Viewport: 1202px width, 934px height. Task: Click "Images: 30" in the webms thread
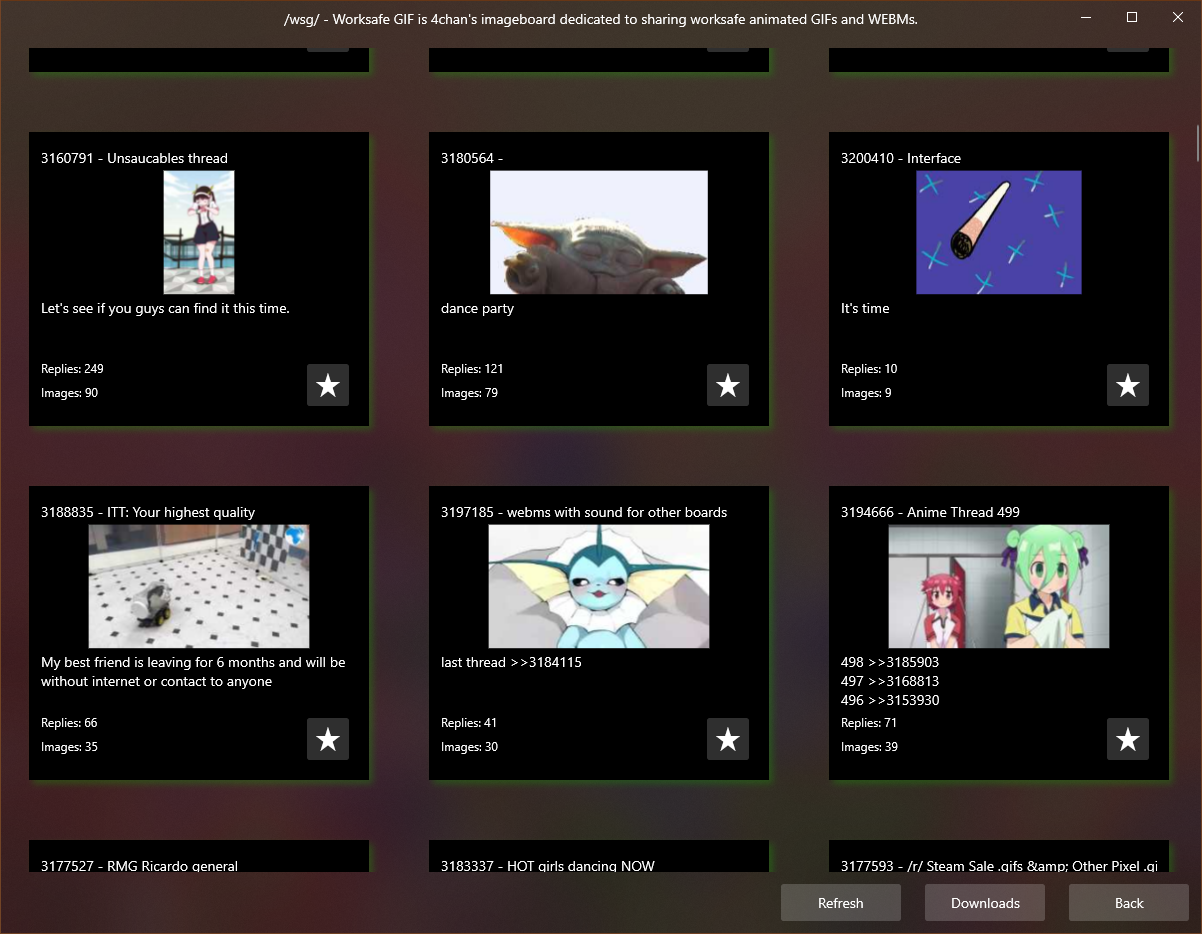click(469, 747)
